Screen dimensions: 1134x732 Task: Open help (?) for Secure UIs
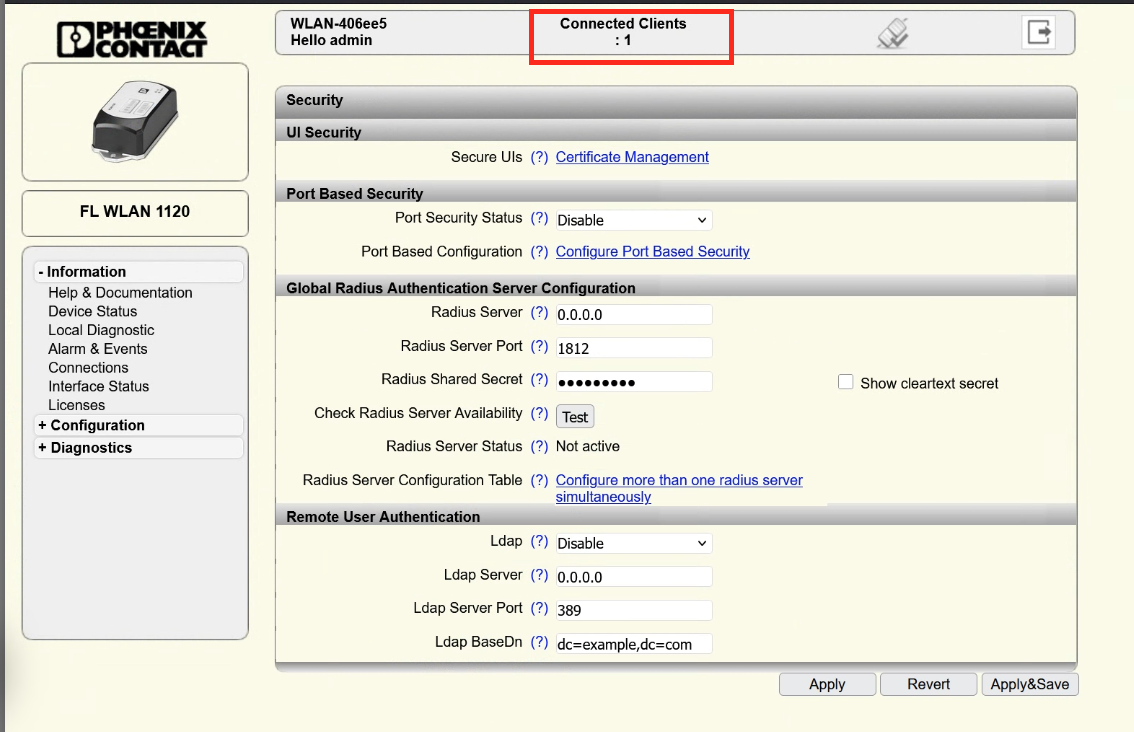[539, 157]
